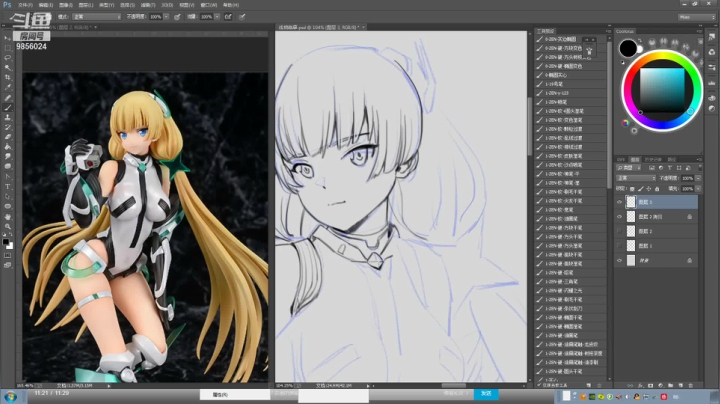Select the Healing Brush tool
Screen dimensions: 720x404
(x=7, y=97)
